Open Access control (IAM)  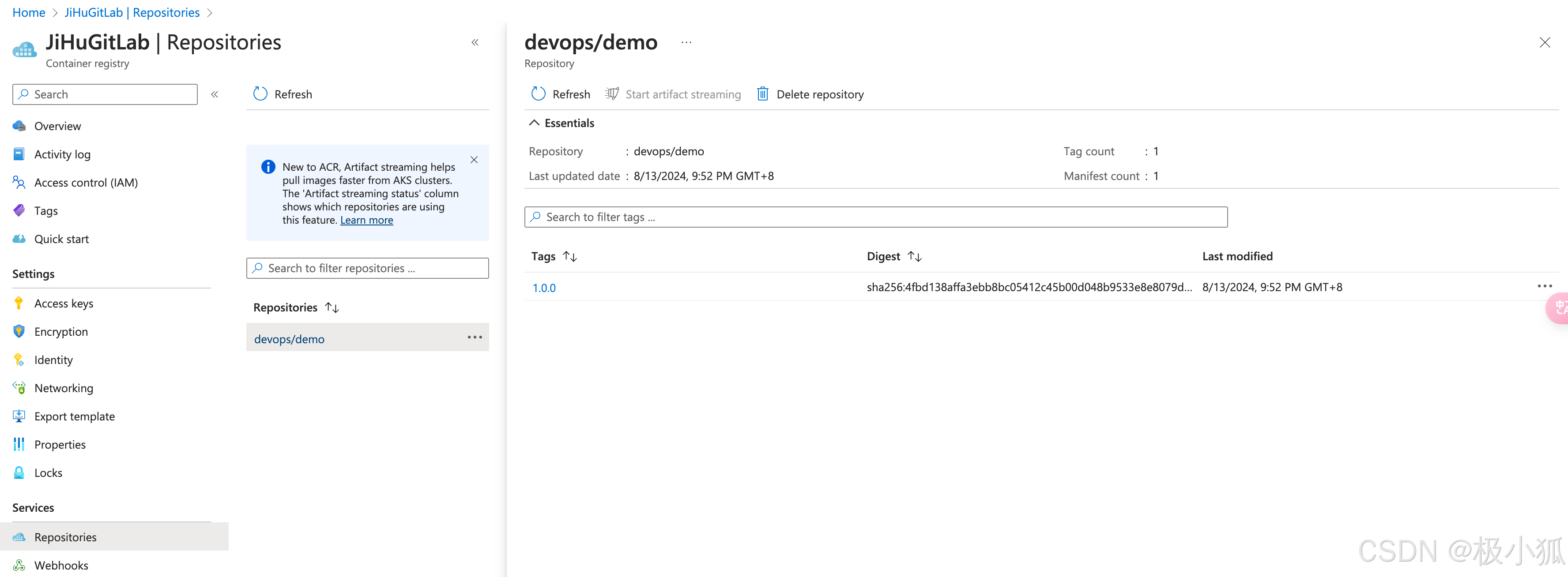click(x=86, y=182)
